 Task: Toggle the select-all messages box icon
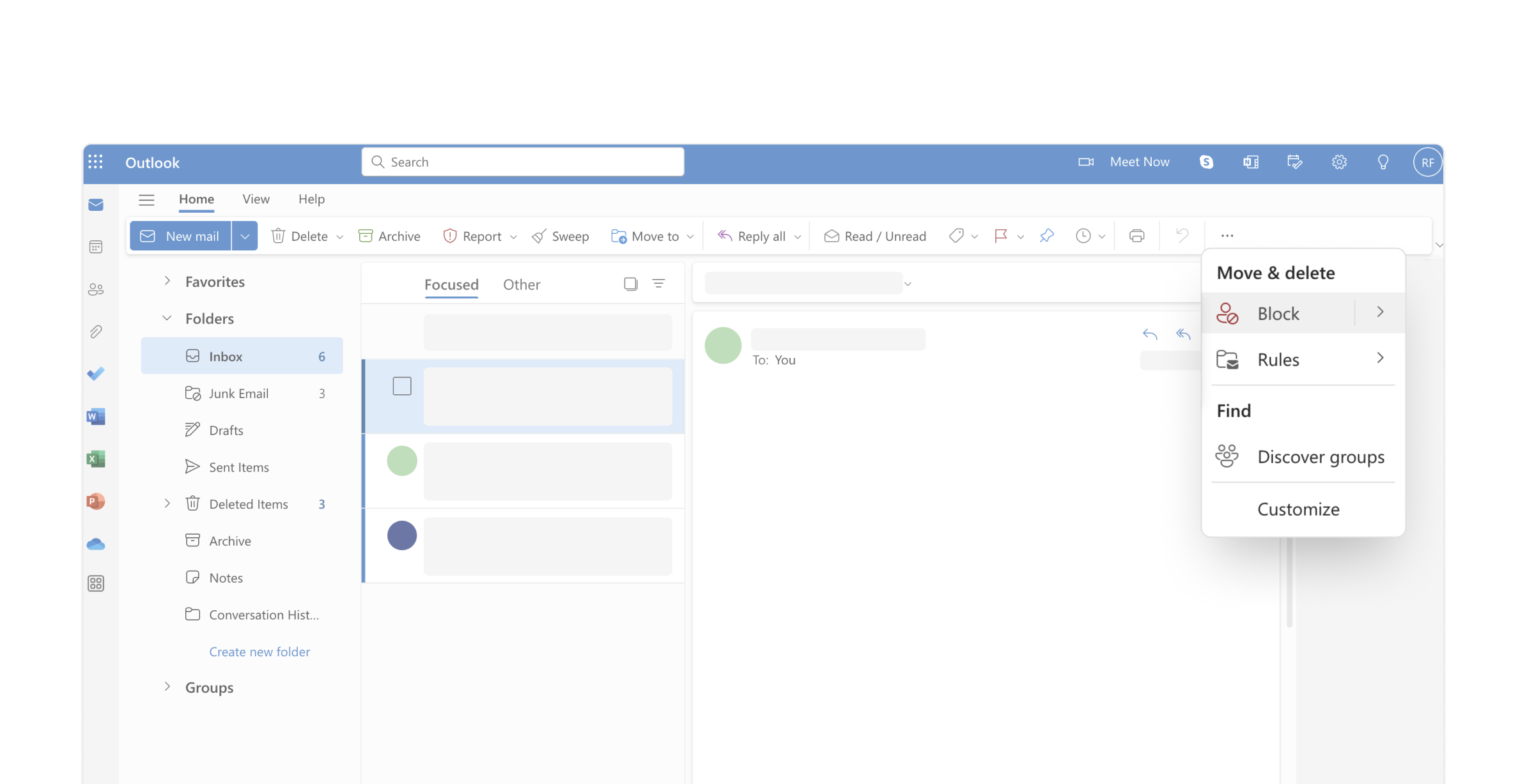[630, 284]
